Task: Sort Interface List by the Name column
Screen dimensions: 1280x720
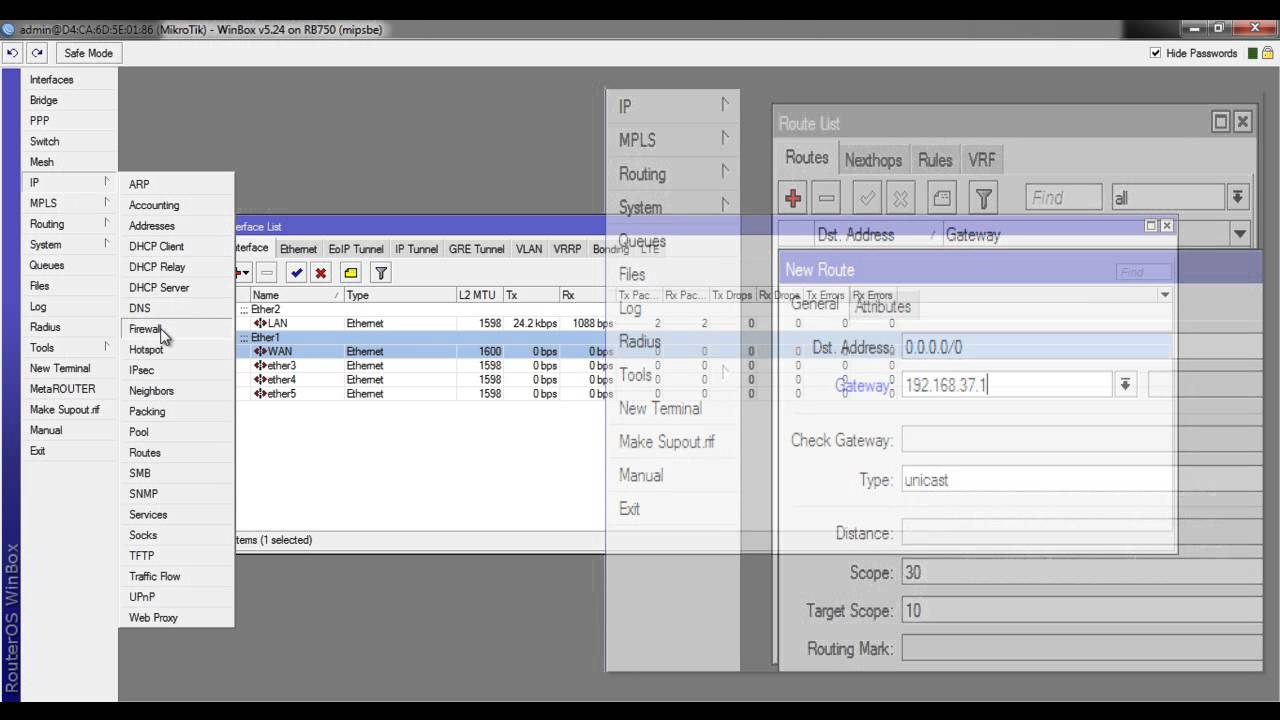Action: click(x=295, y=295)
